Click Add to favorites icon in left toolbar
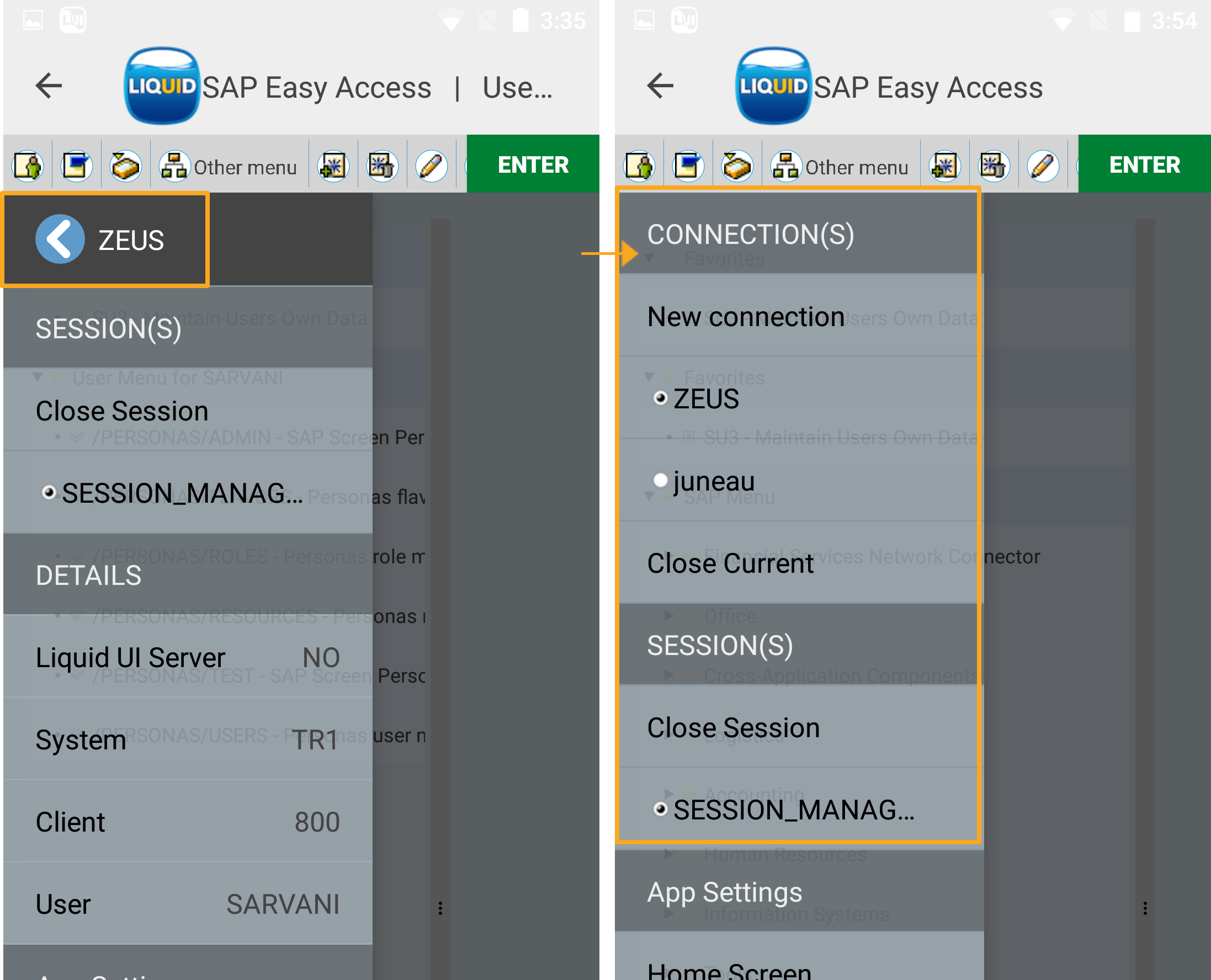Image resolution: width=1211 pixels, height=980 pixels. coord(333,166)
